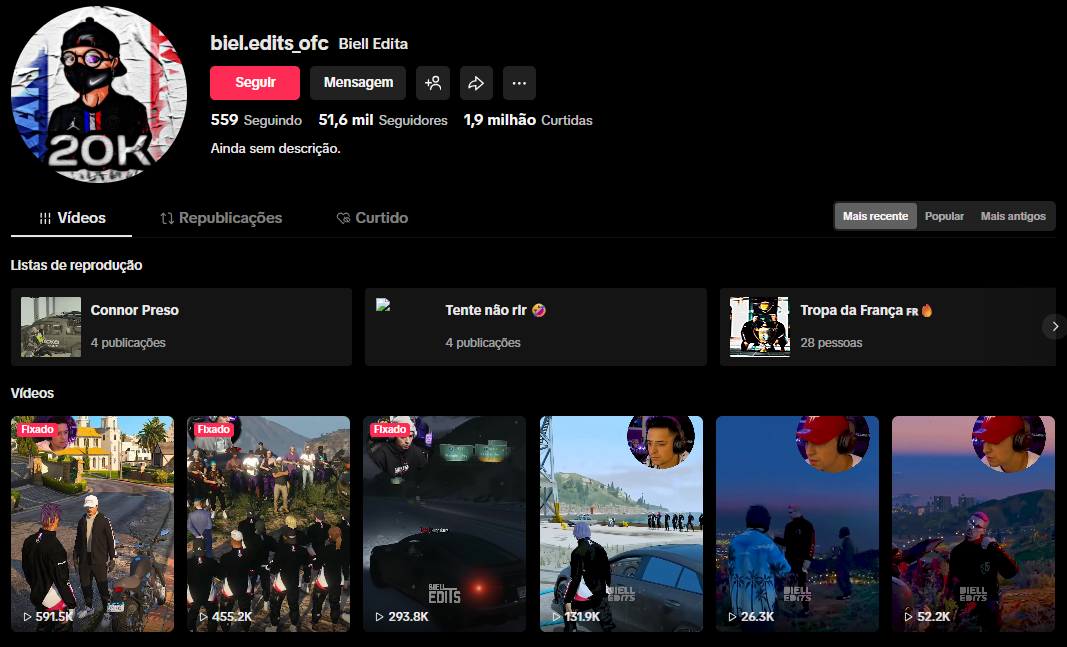1067x647 pixels.
Task: Click the Mensagem button
Action: (358, 83)
